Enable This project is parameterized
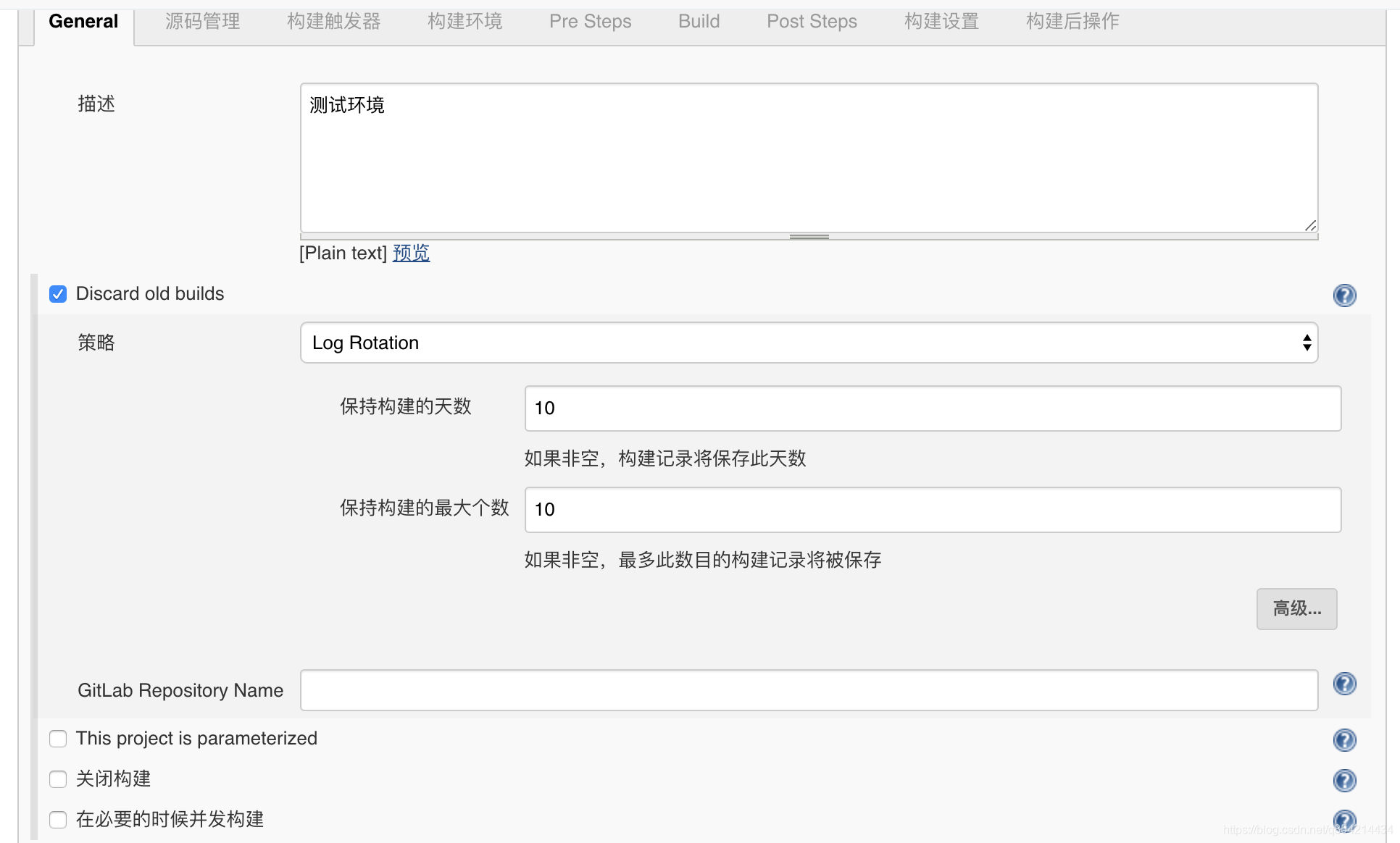This screenshot has width=1400, height=843. click(x=58, y=739)
